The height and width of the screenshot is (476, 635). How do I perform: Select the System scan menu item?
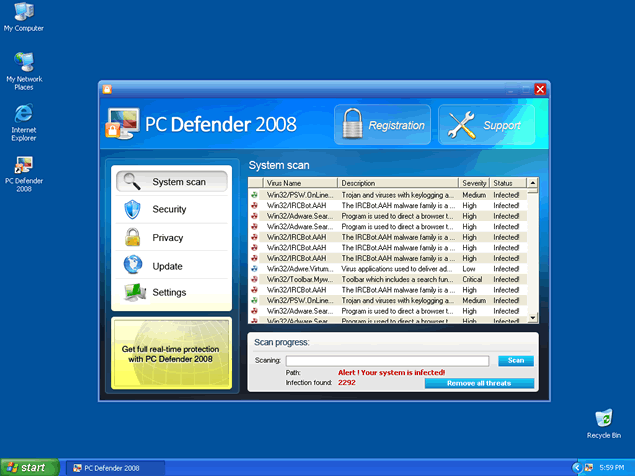[178, 182]
